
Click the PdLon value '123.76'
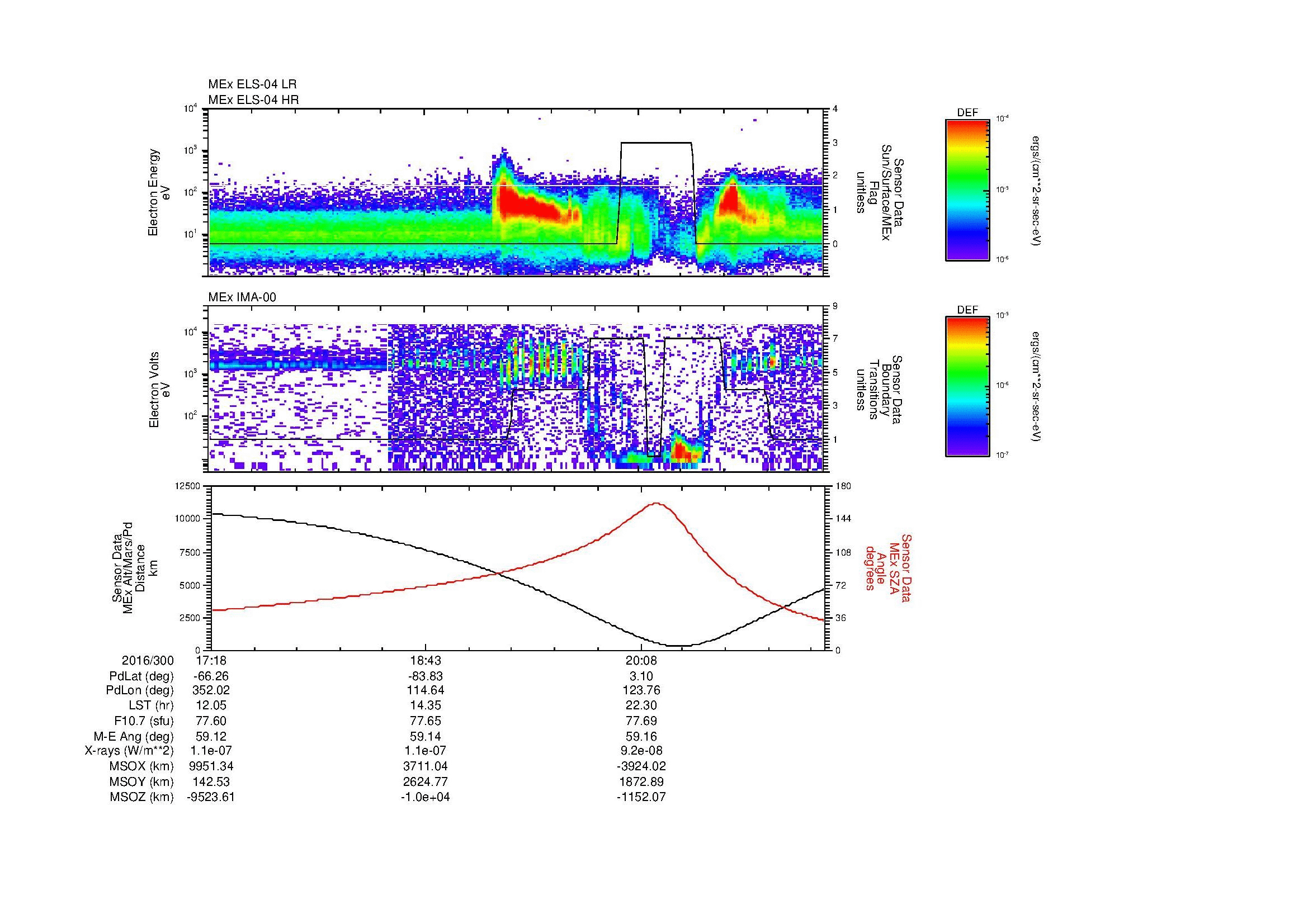coord(641,690)
